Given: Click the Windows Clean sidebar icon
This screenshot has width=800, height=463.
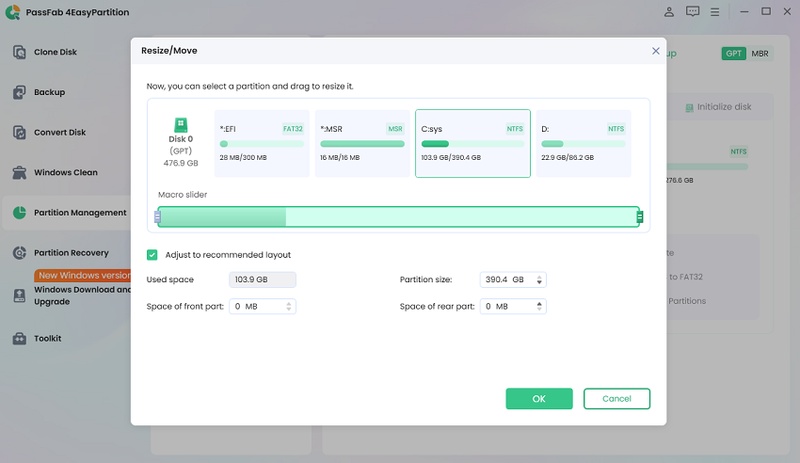Looking at the screenshot, I should point(19,173).
